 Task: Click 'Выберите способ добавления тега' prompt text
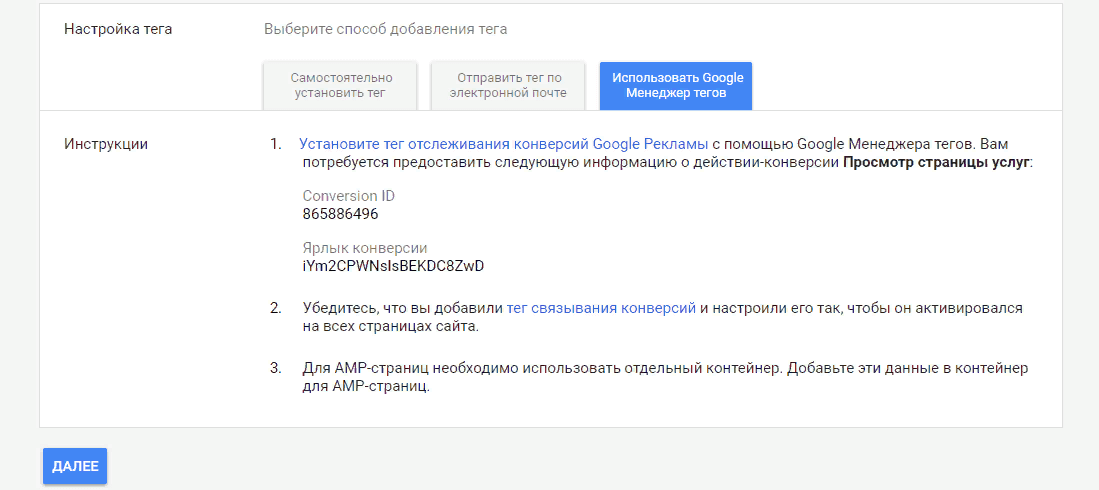pyautogui.click(x=385, y=29)
